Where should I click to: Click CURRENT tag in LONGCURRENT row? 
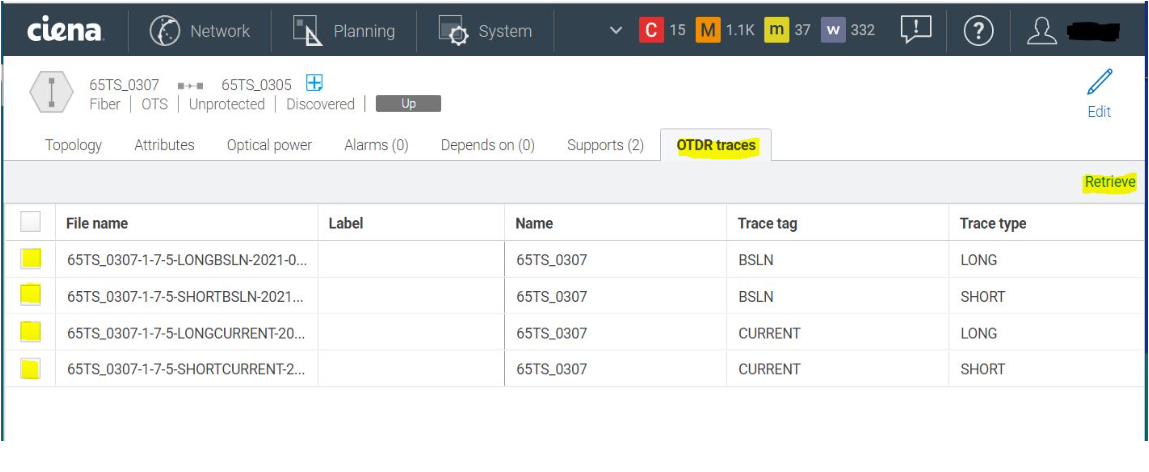769,333
